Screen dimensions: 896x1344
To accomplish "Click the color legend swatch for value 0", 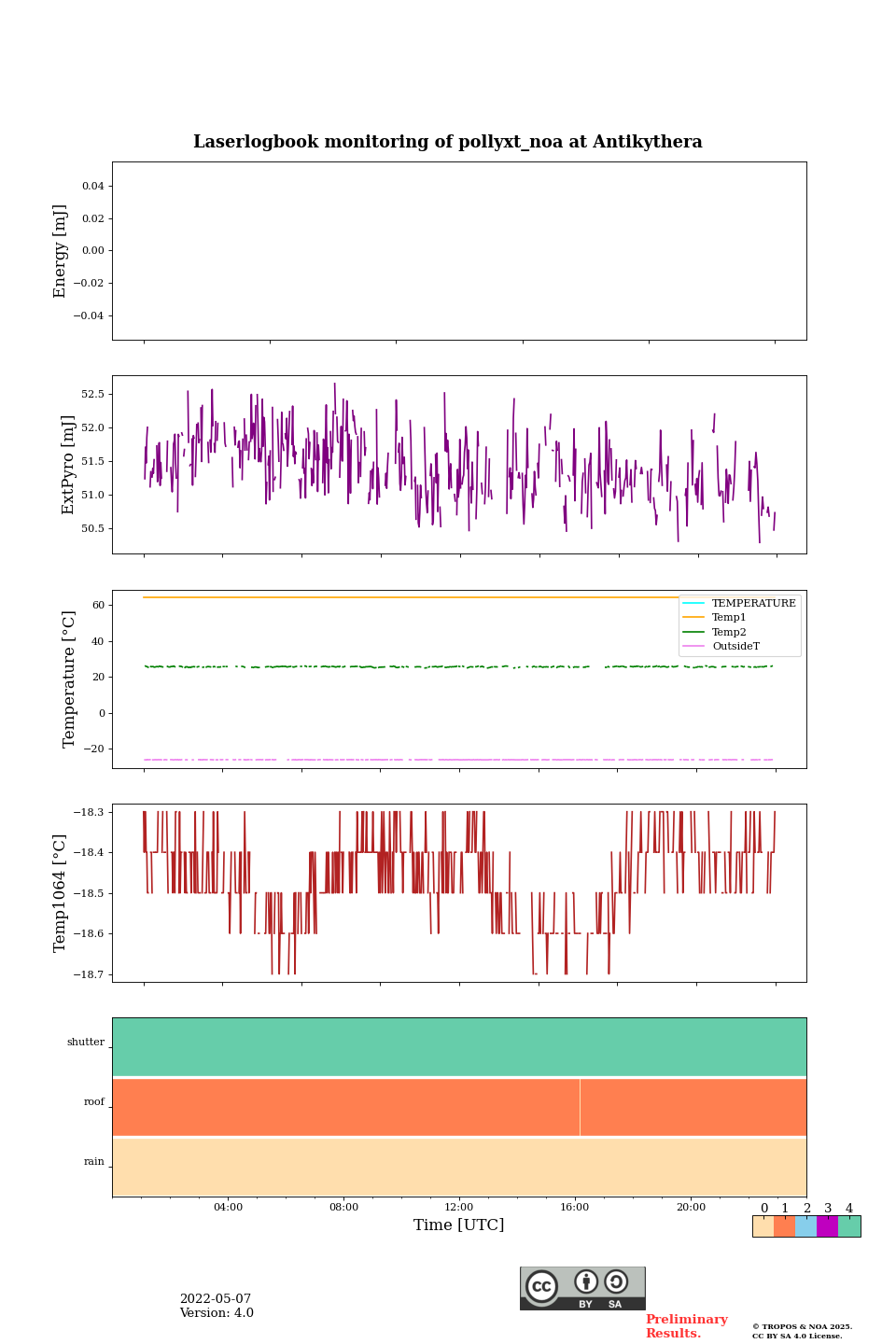I will [x=763, y=1226].
